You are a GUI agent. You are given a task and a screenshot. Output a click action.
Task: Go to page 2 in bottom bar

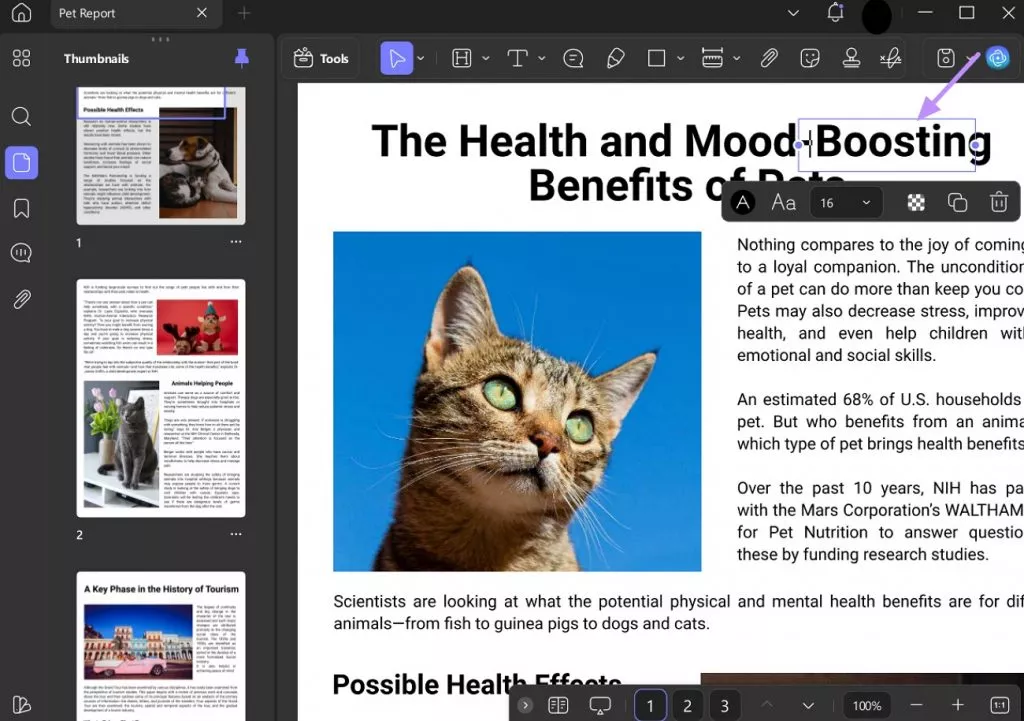coord(687,705)
